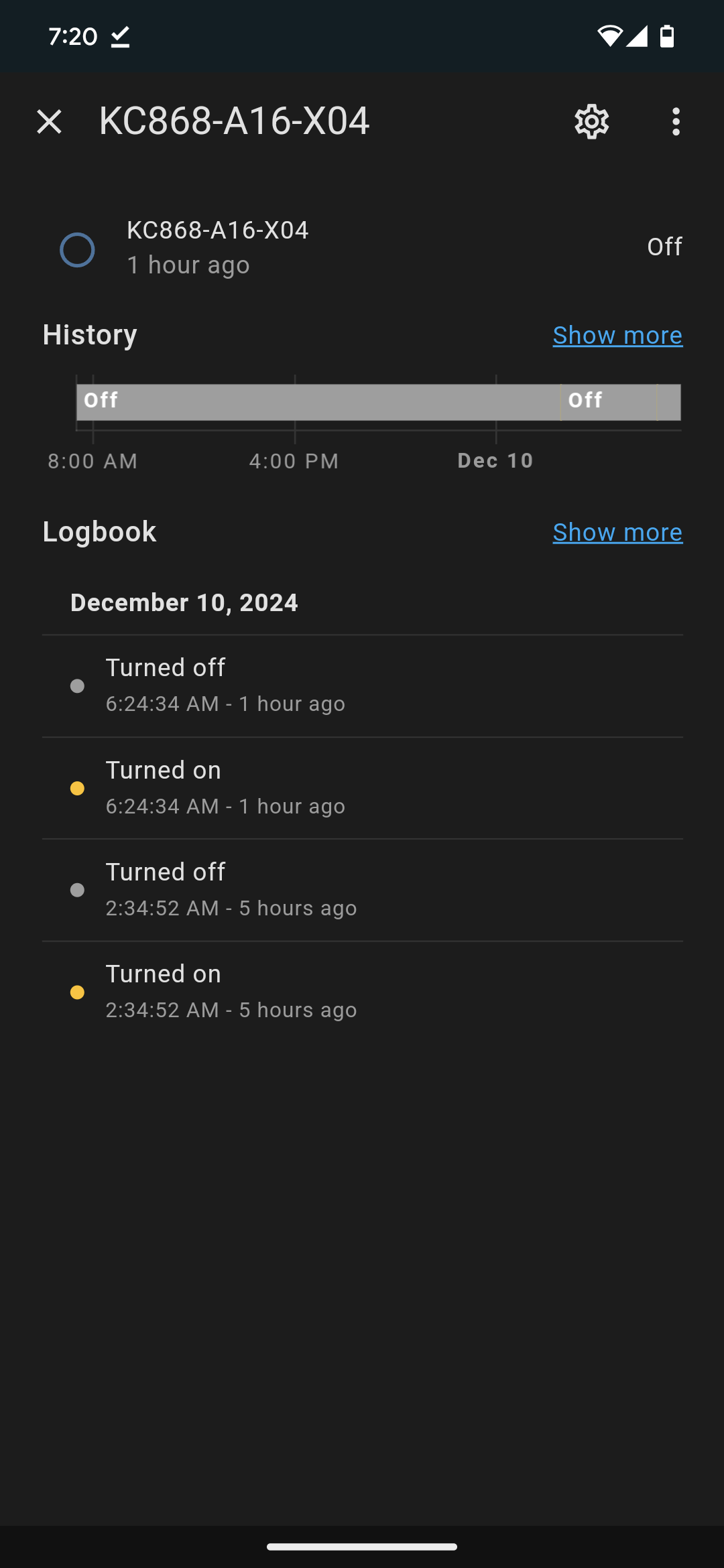Show more History details
724x1568 pixels.
(617, 335)
